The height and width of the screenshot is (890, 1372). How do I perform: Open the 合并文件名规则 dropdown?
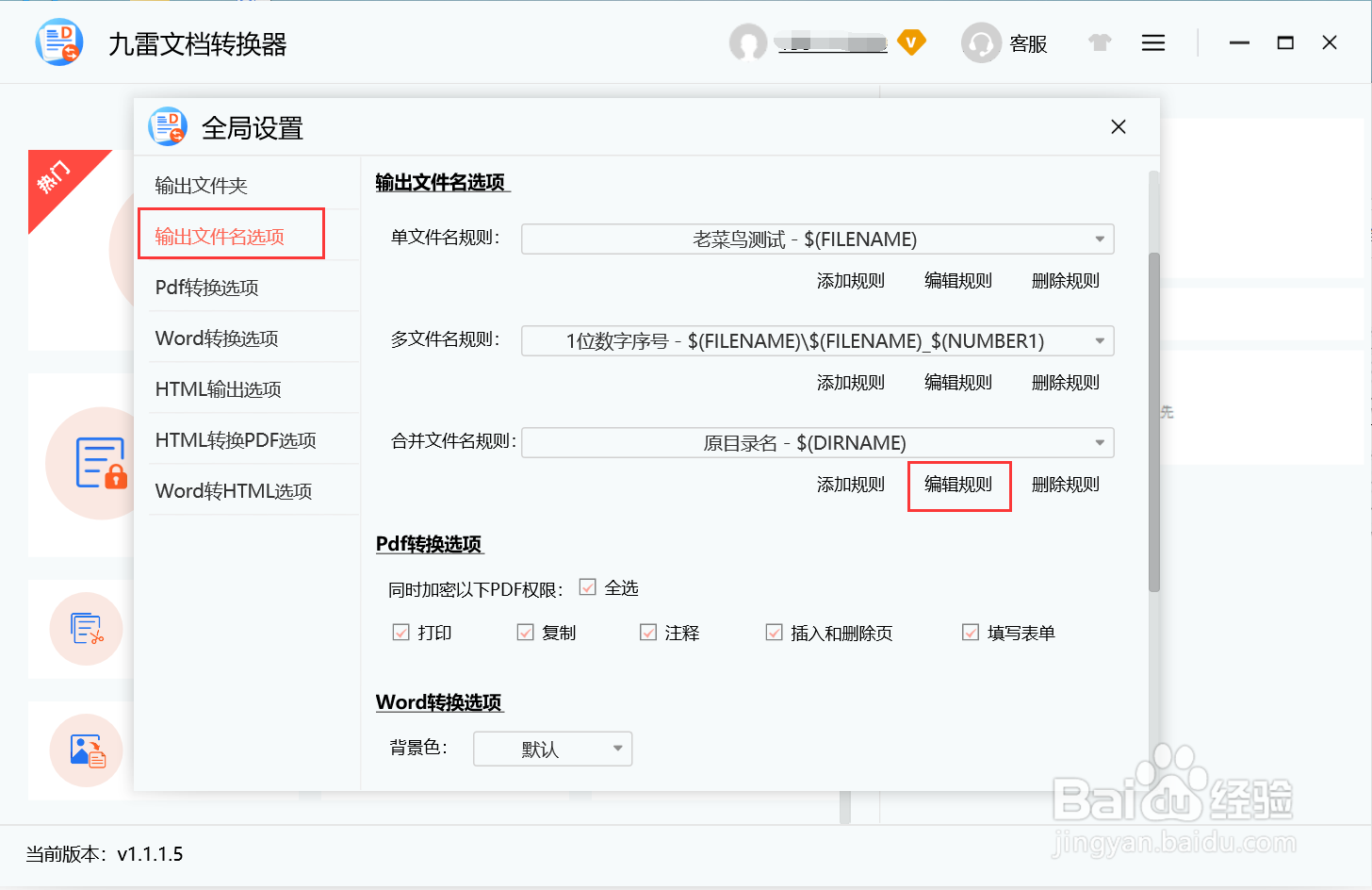coord(818,443)
